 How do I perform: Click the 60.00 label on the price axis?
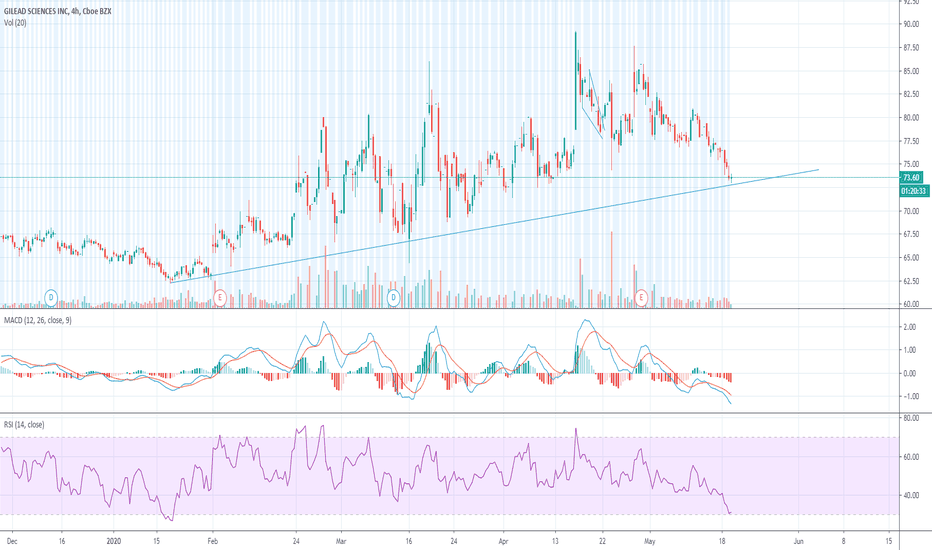[911, 304]
